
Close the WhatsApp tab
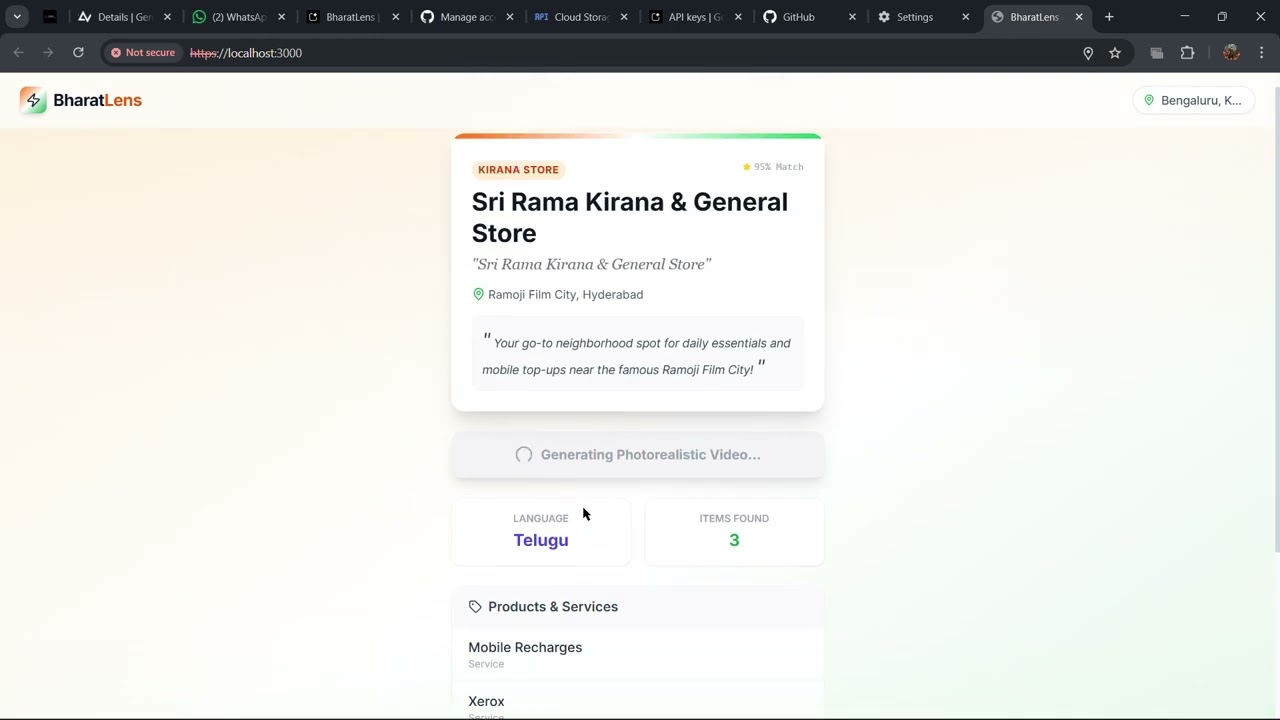coord(281,17)
